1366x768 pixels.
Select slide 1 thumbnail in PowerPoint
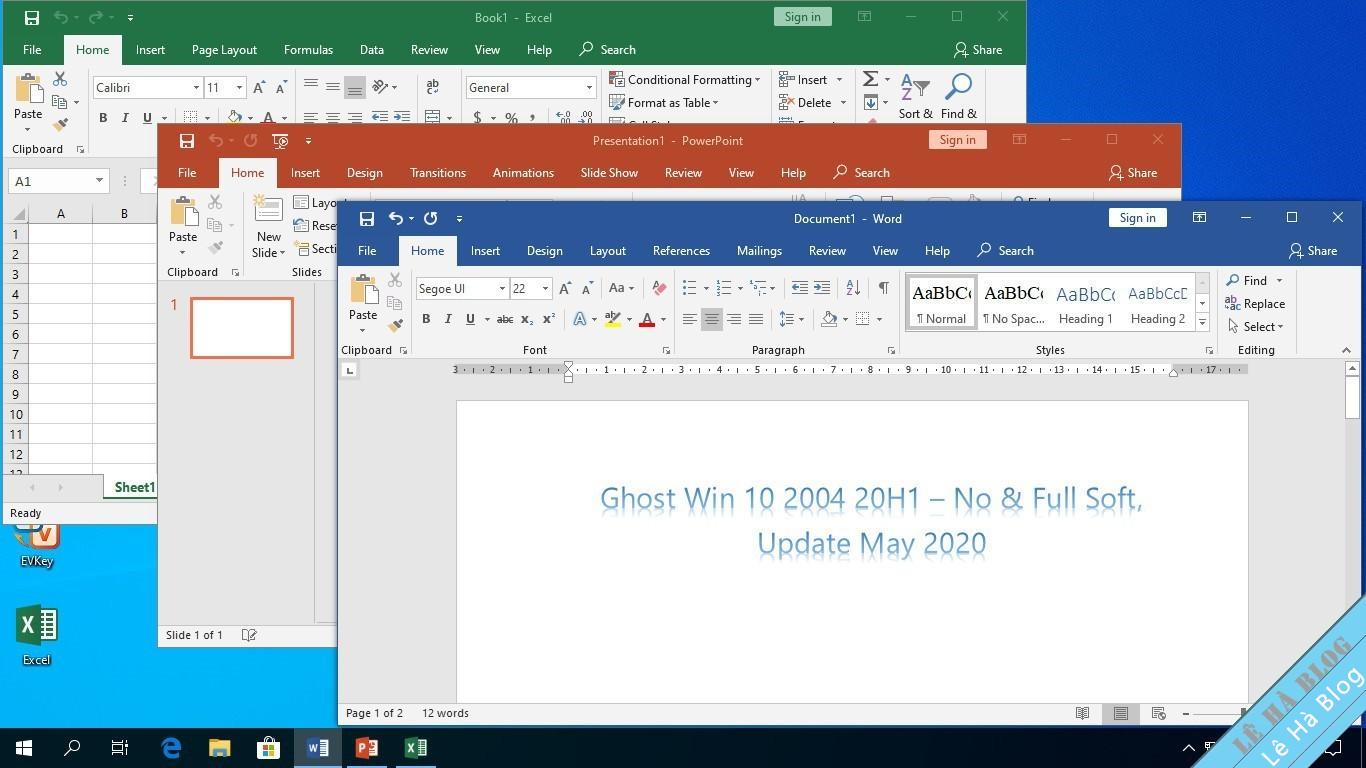(242, 327)
